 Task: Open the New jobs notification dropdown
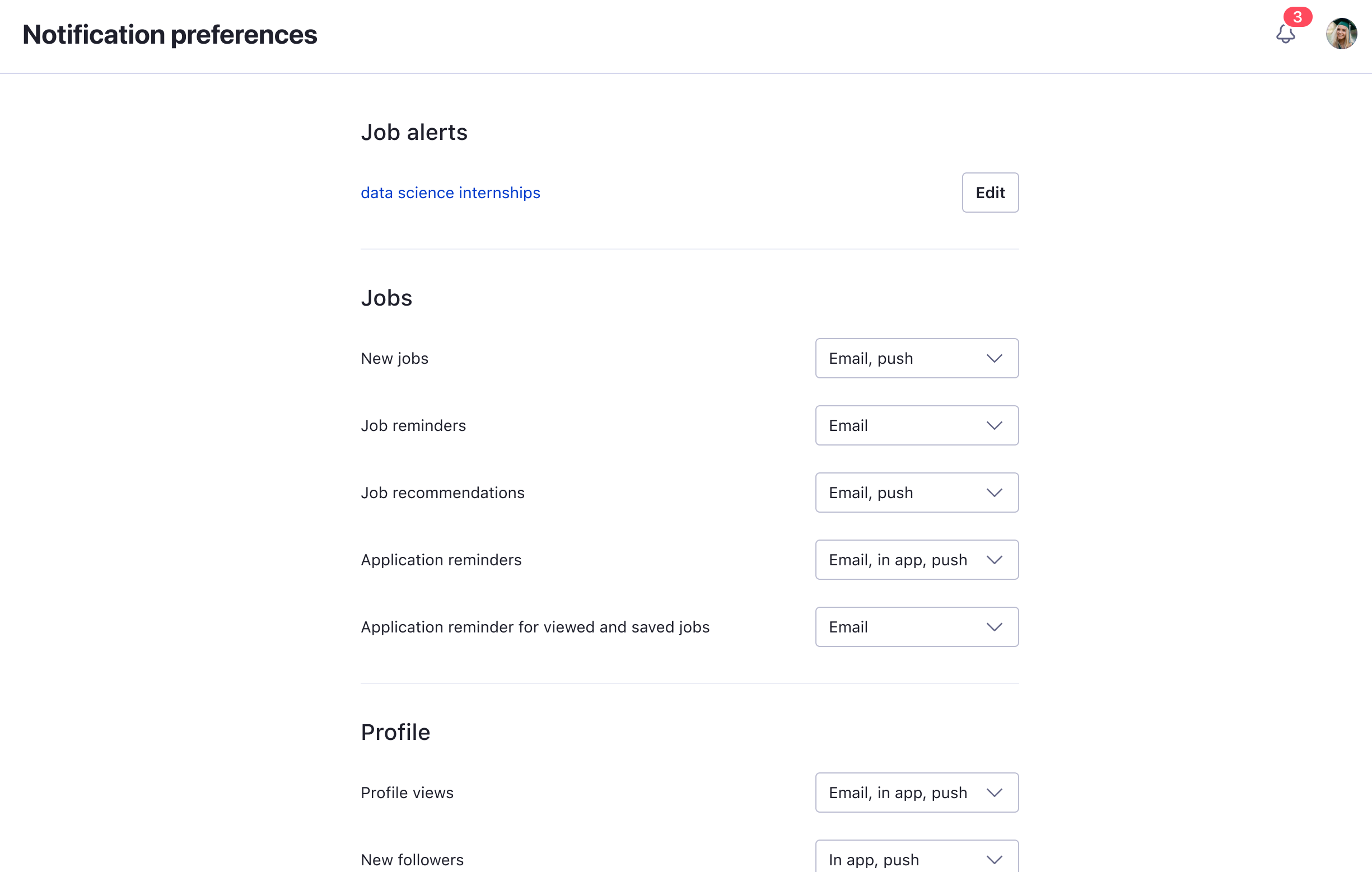tap(917, 358)
